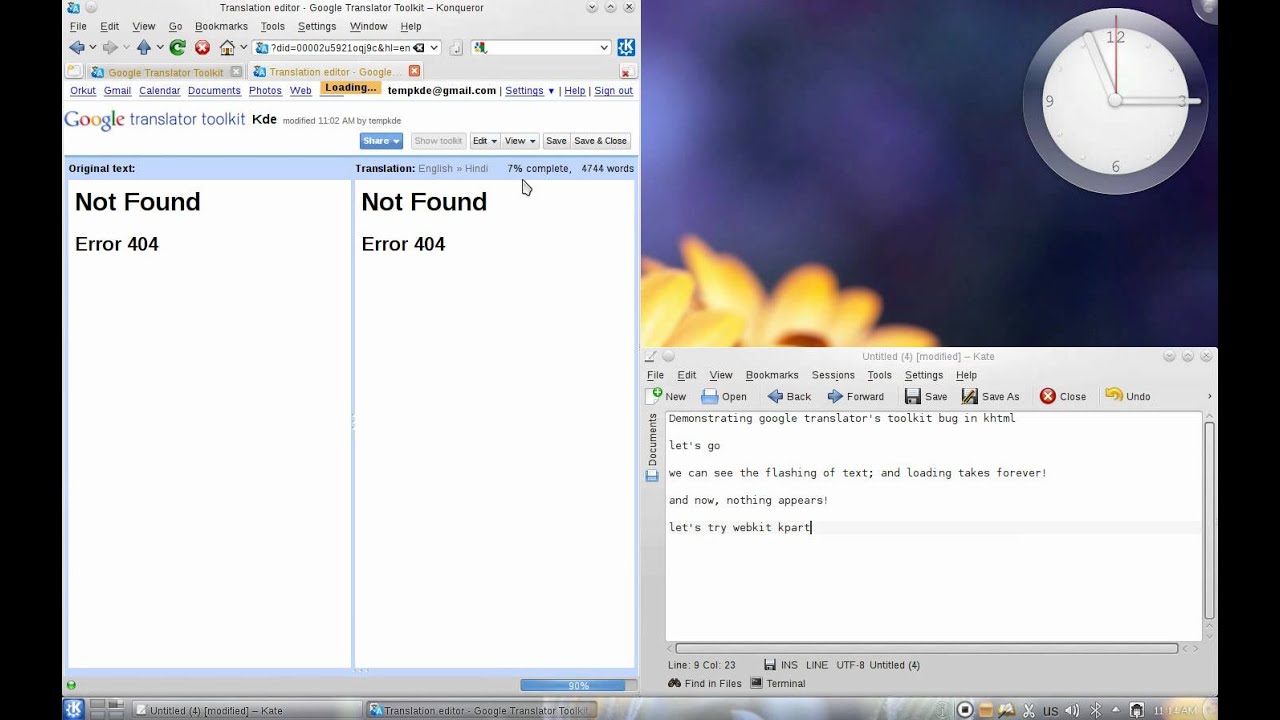Go forward in Konqueror navigation

point(110,48)
